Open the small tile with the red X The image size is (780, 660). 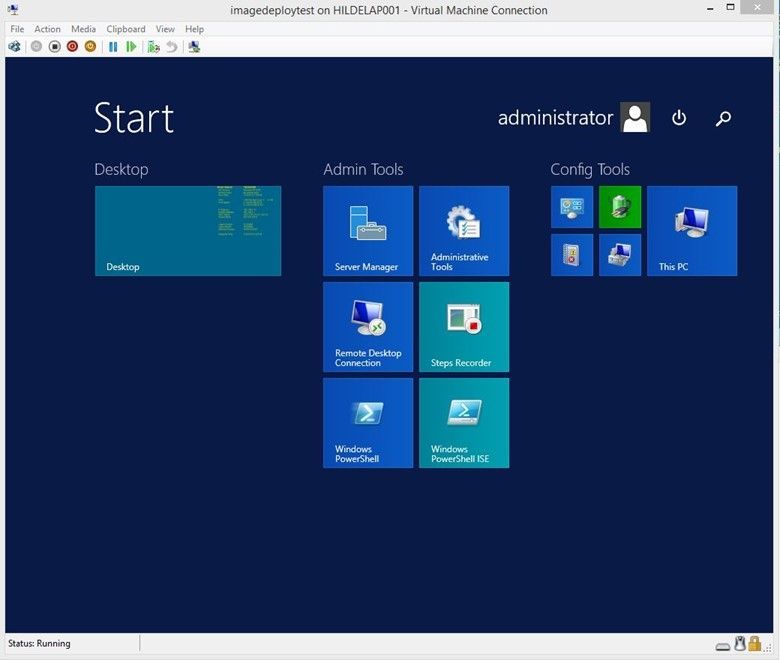tap(572, 255)
